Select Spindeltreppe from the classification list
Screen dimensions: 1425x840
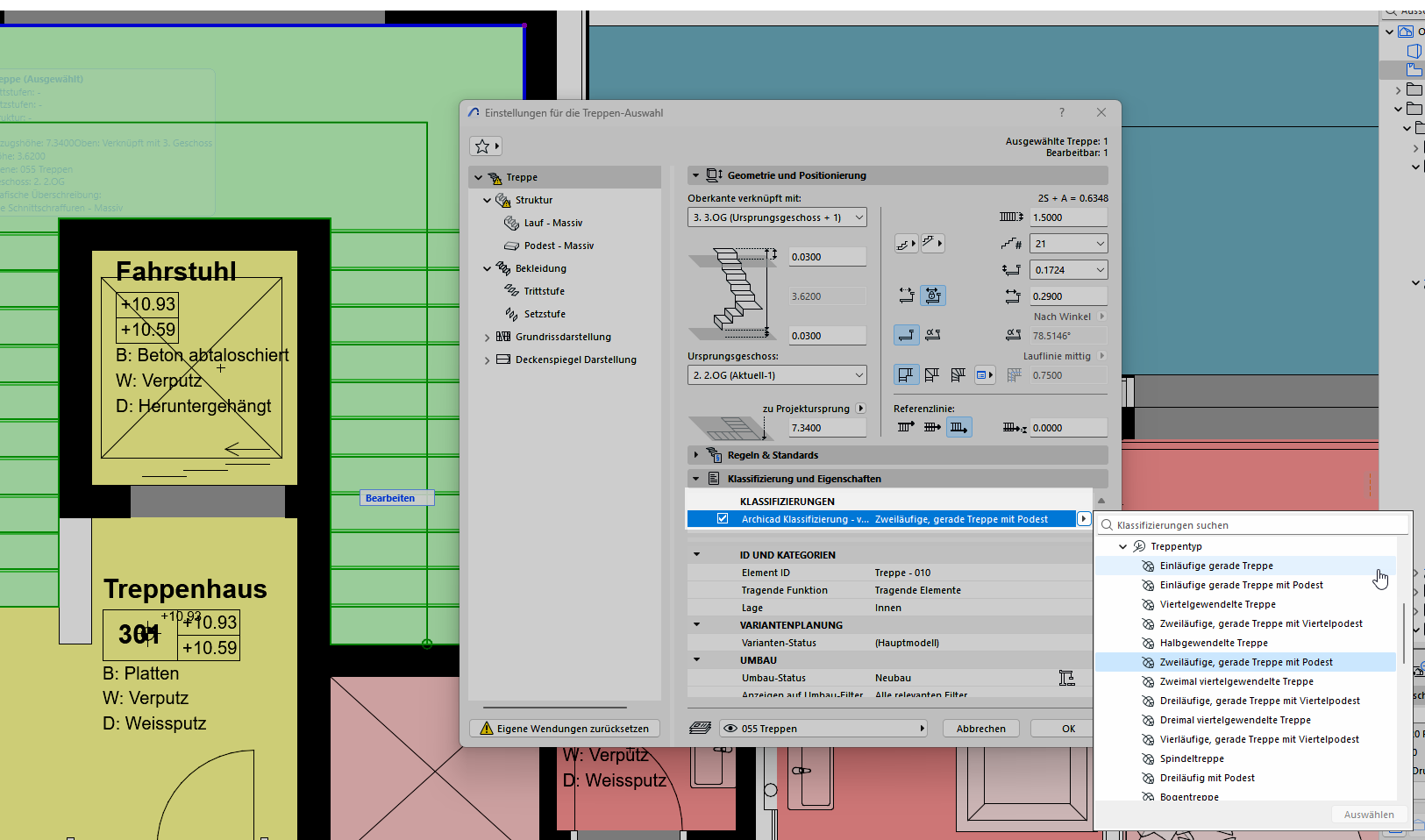coord(1191,758)
